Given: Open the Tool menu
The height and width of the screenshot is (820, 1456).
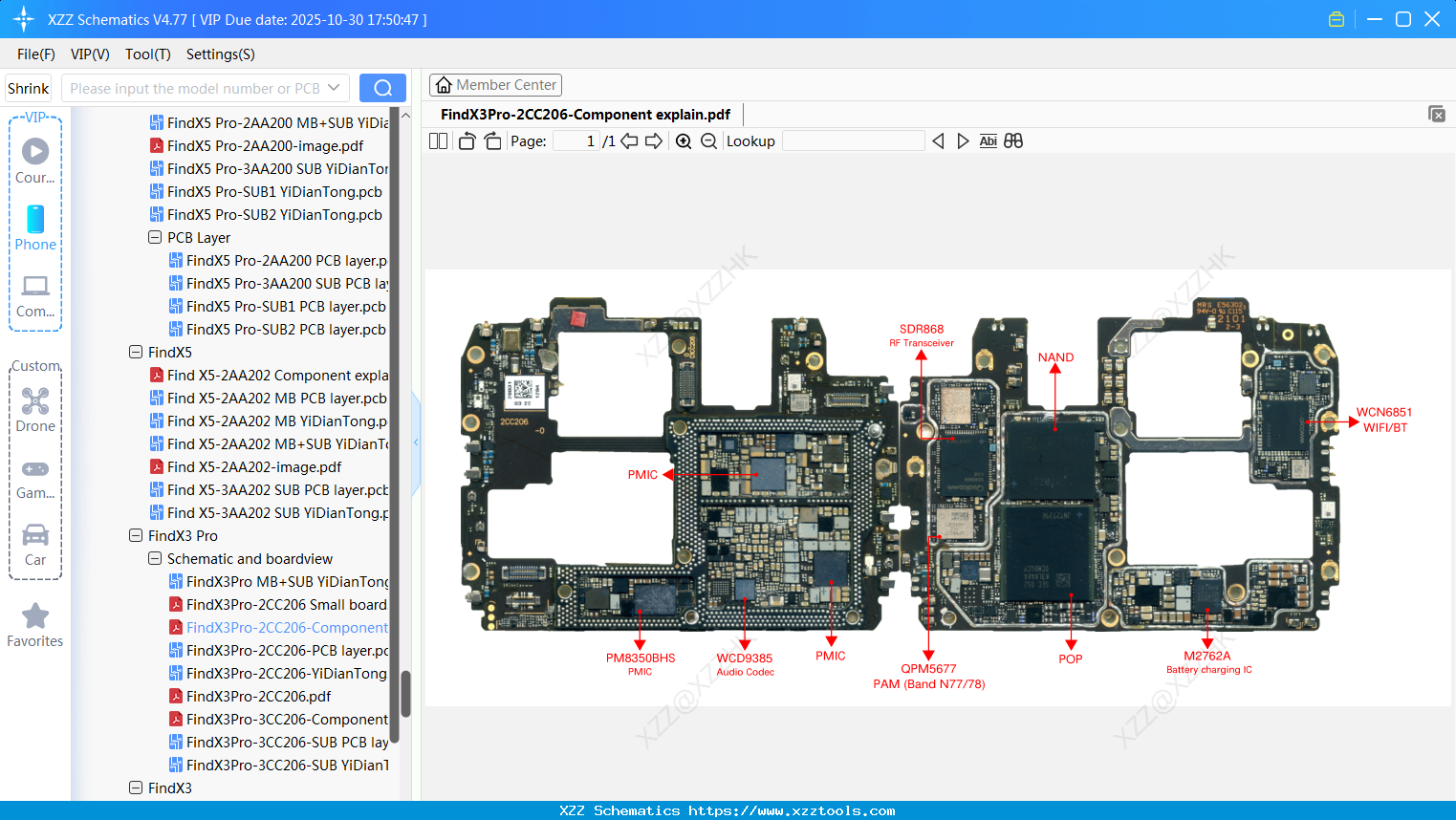Looking at the screenshot, I should point(147,54).
